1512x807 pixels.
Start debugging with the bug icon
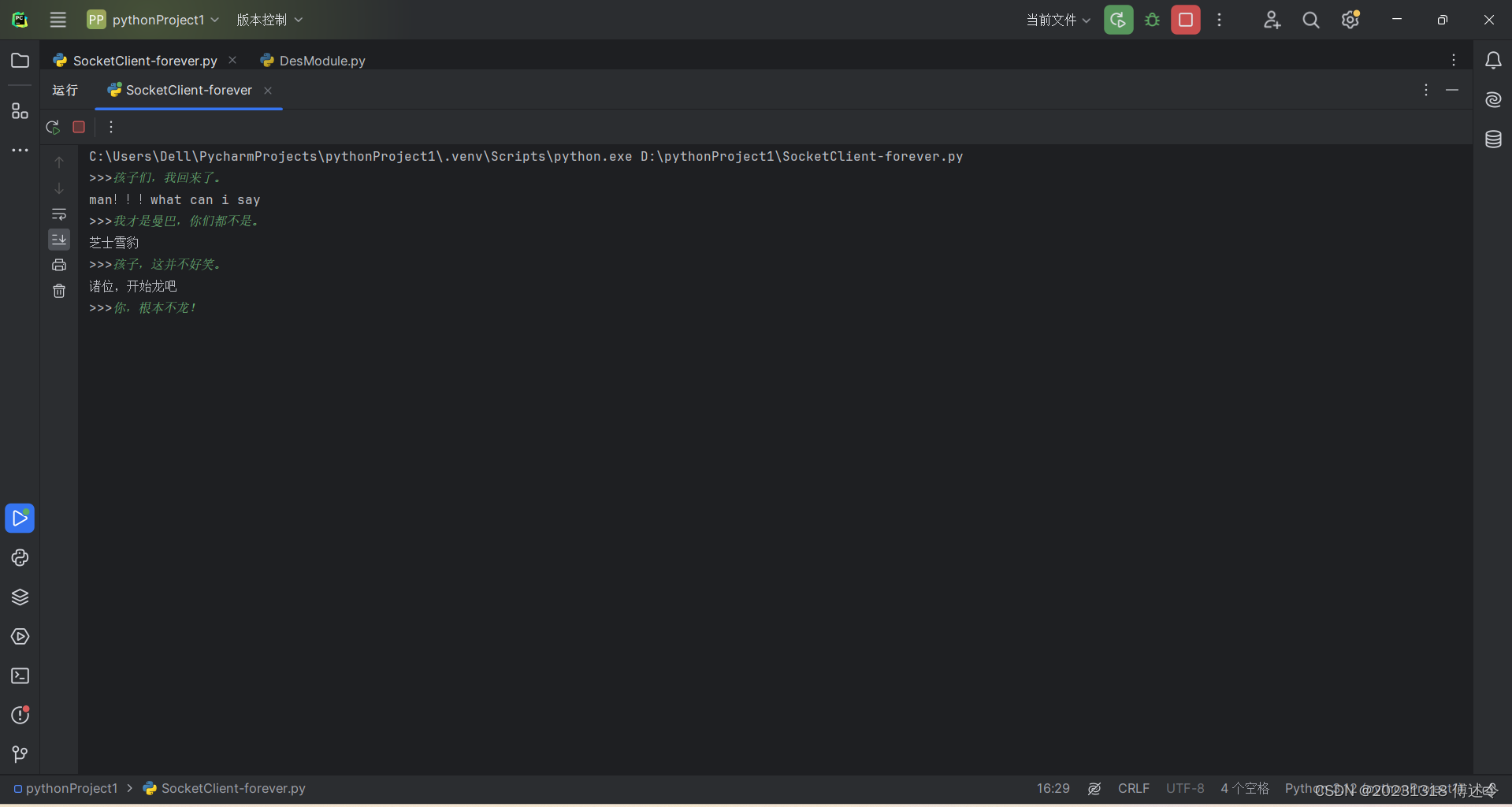tap(1152, 20)
